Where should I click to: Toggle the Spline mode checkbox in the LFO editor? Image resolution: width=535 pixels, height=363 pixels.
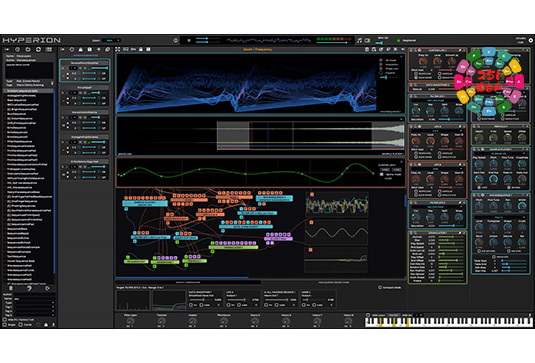pyautogui.click(x=382, y=174)
